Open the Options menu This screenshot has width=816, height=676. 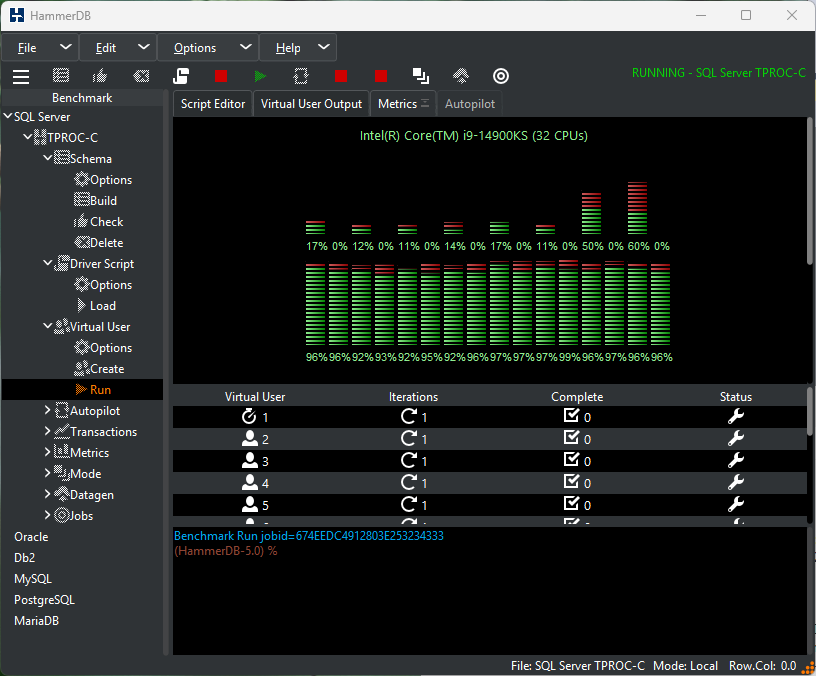208,48
